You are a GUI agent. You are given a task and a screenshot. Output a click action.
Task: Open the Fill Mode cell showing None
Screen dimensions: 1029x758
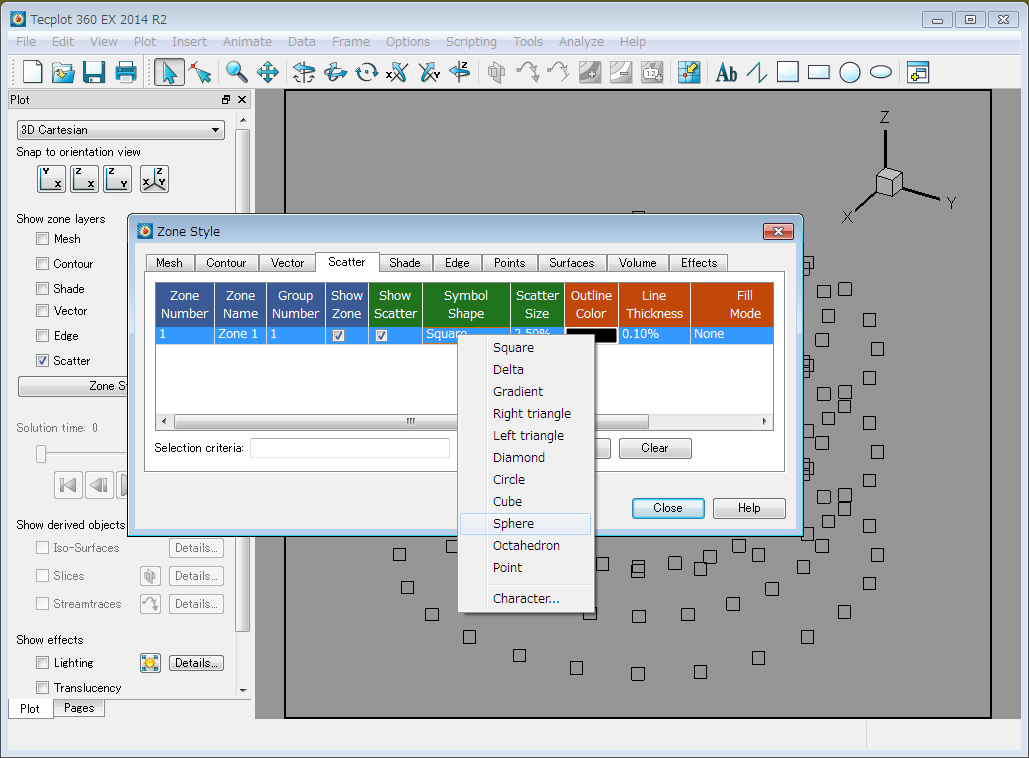(x=732, y=334)
